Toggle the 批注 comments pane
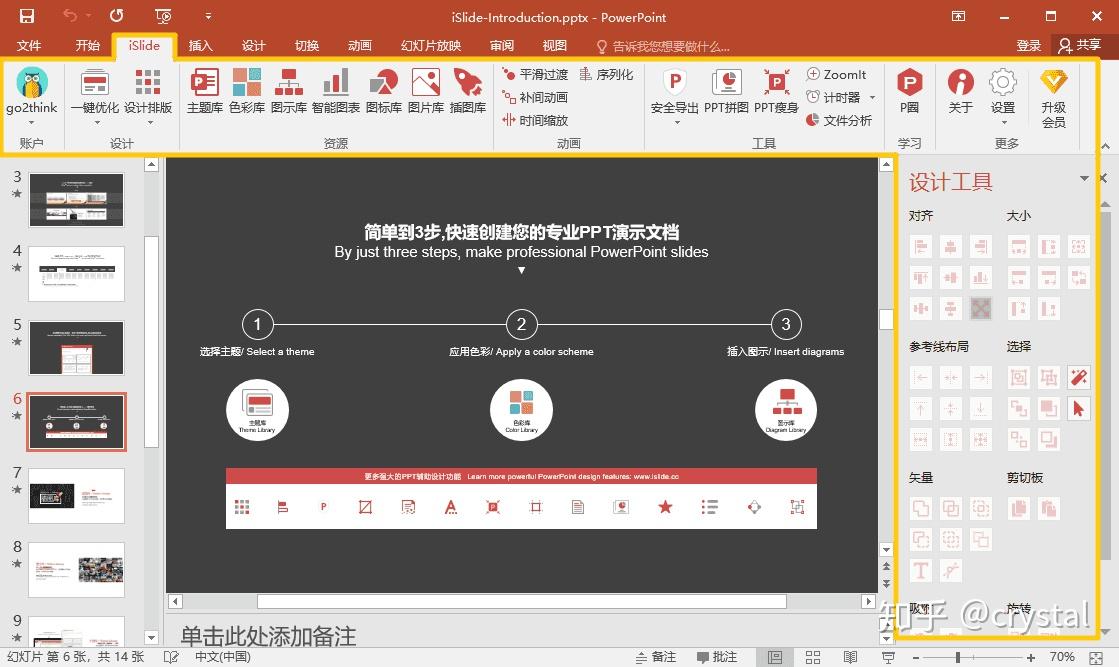 tap(718, 657)
